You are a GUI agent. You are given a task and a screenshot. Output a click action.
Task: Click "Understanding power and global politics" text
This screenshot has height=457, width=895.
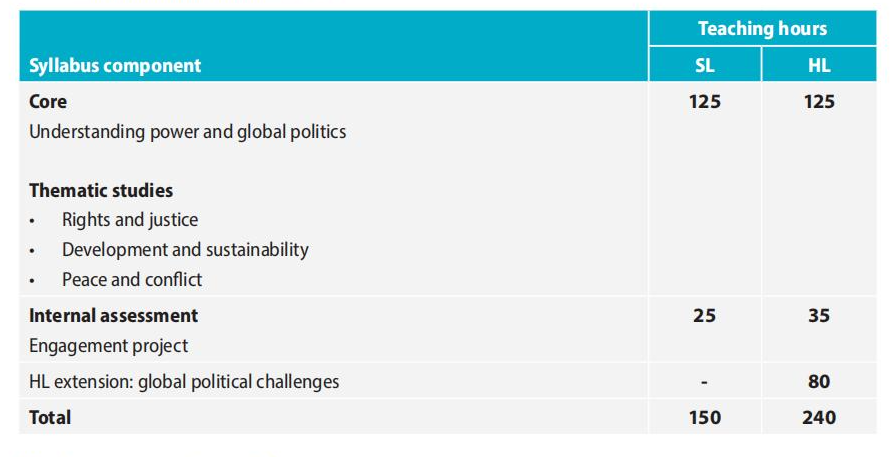188,131
